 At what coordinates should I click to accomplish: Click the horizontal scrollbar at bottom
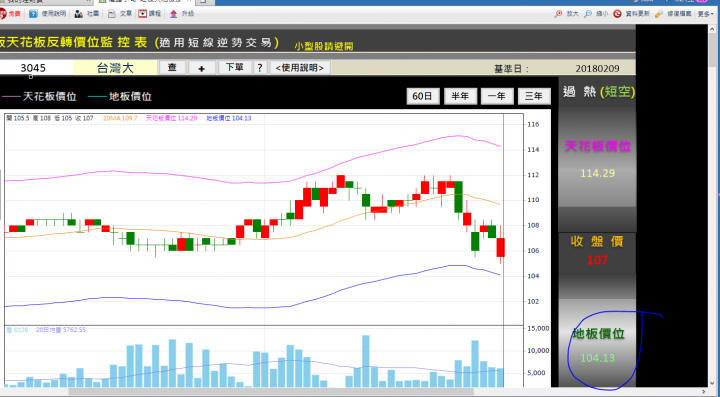pyautogui.click(x=270, y=391)
